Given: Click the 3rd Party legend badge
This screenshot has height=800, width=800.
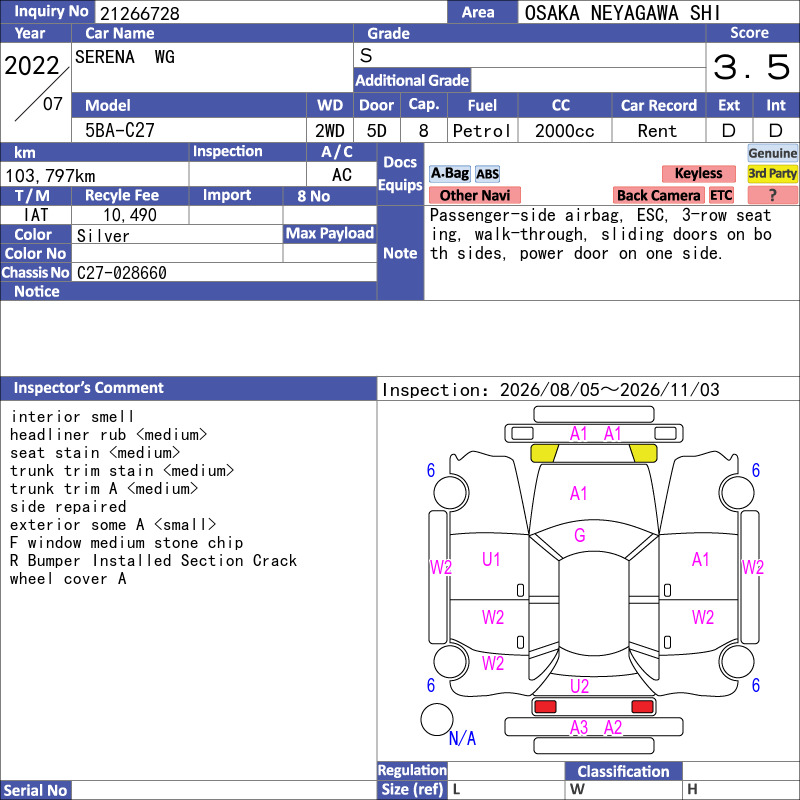Looking at the screenshot, I should coord(772,173).
